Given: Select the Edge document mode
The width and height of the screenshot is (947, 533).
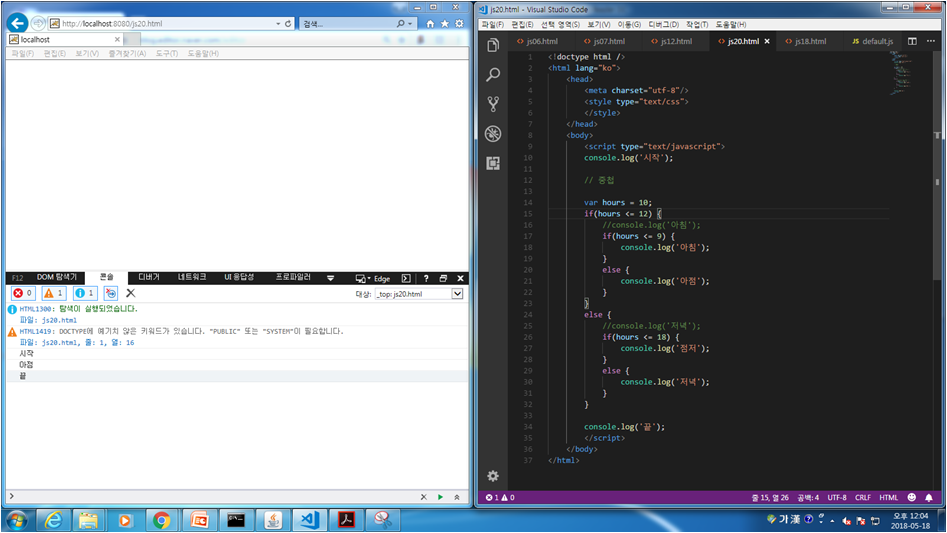Looking at the screenshot, I should (382, 278).
